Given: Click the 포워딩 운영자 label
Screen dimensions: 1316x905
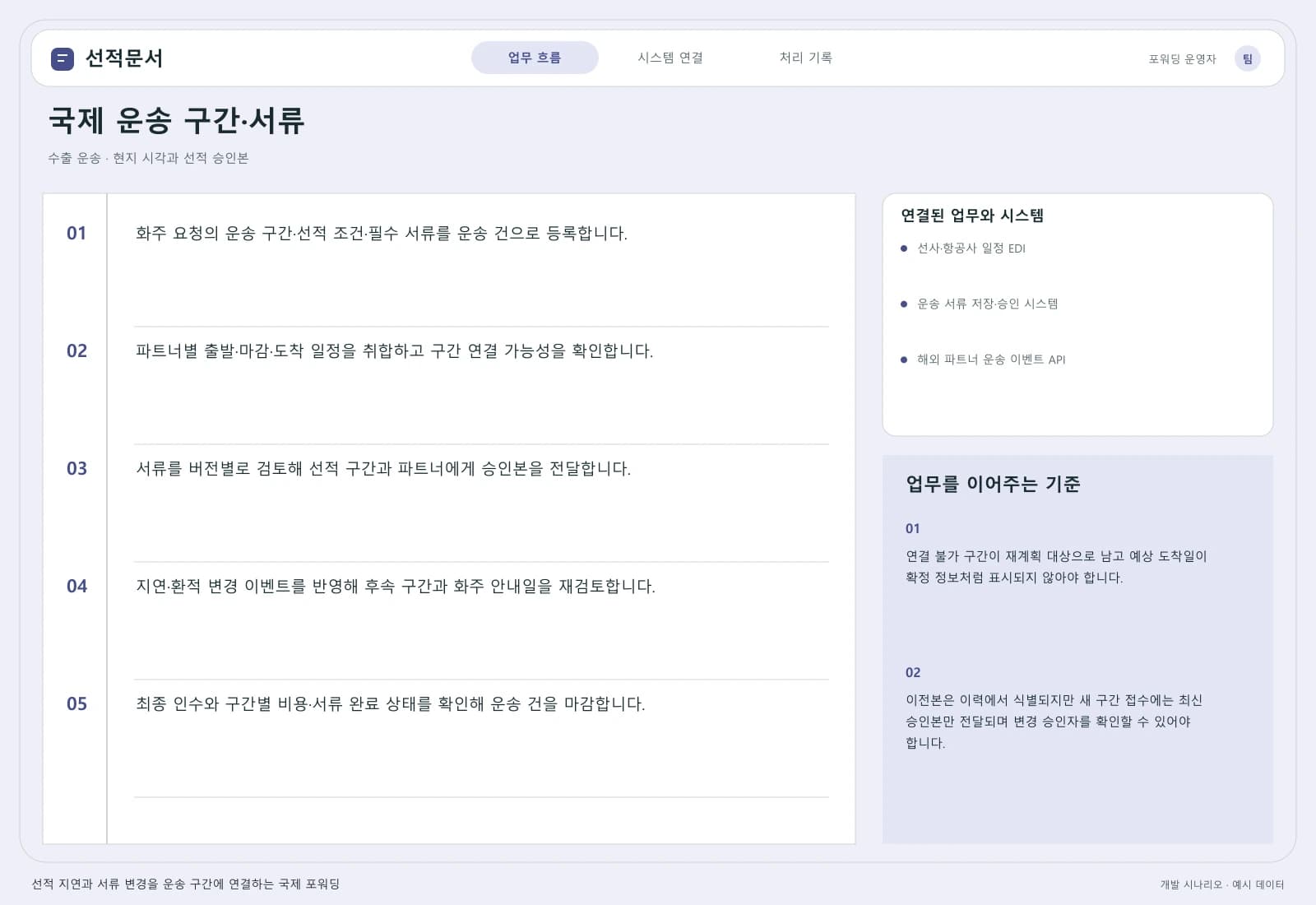Looking at the screenshot, I should [x=1182, y=58].
